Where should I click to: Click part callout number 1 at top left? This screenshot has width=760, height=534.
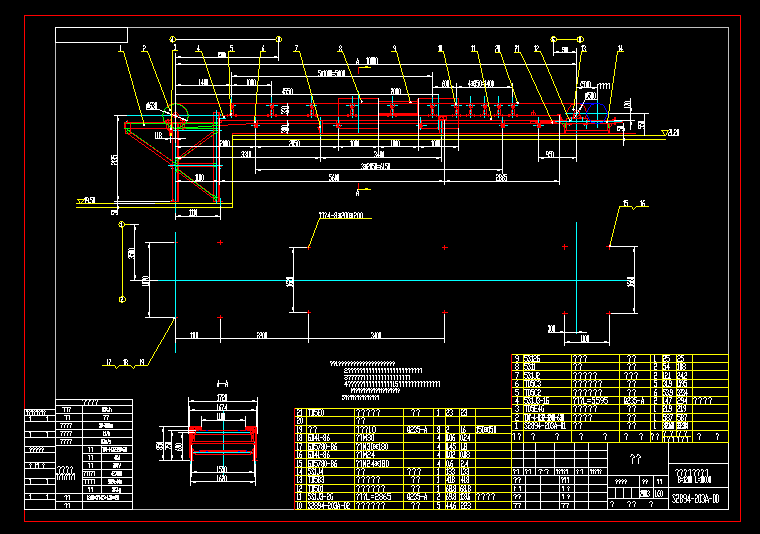point(120,48)
